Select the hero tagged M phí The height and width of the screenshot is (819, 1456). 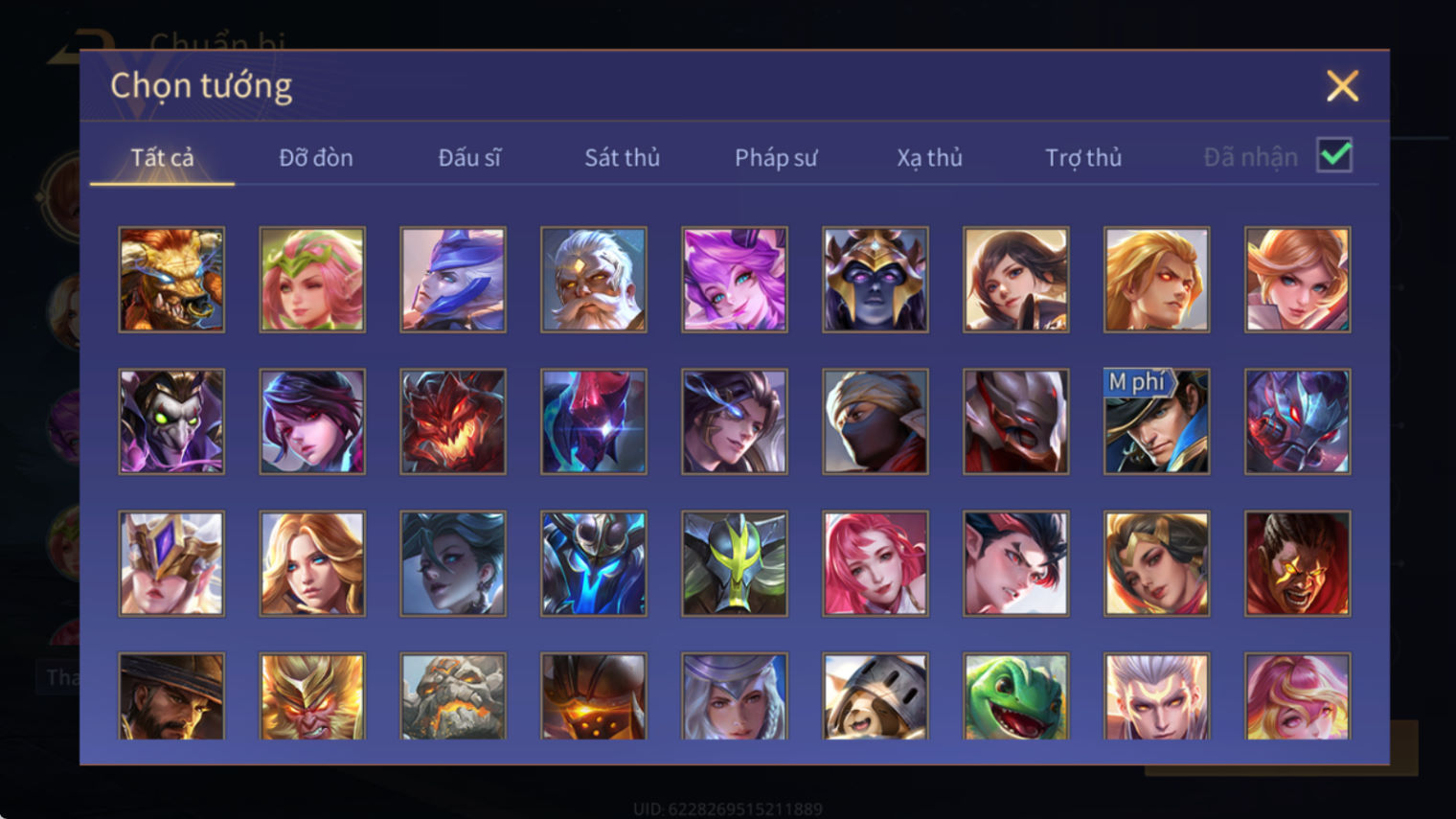1156,421
